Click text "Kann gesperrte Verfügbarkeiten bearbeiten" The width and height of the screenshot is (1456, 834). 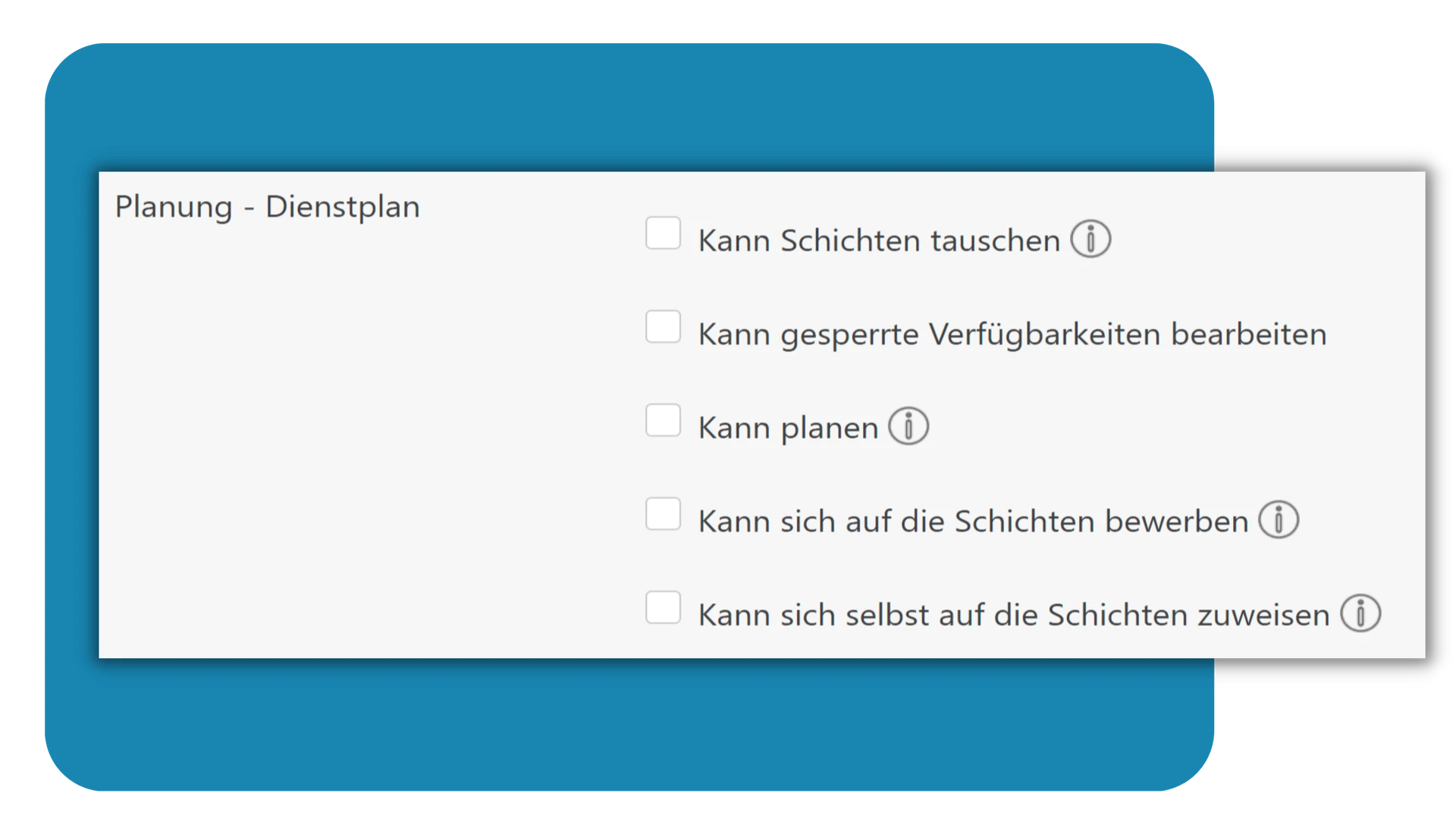coord(1012,334)
